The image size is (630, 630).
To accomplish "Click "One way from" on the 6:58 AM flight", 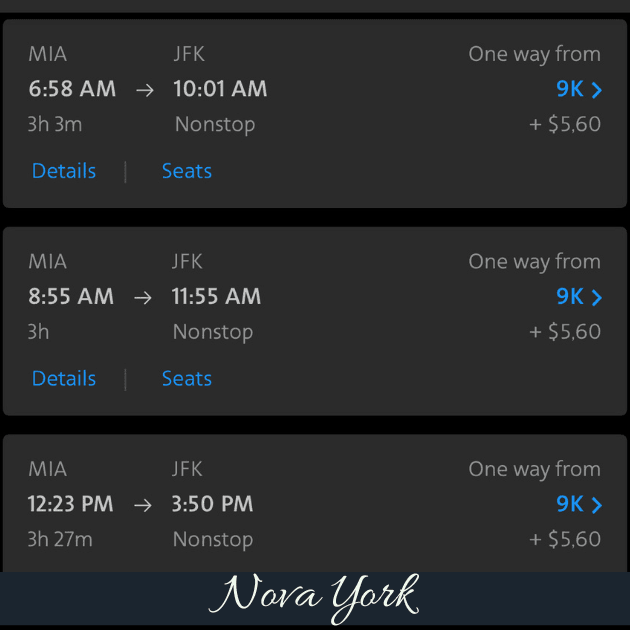I will tap(534, 54).
